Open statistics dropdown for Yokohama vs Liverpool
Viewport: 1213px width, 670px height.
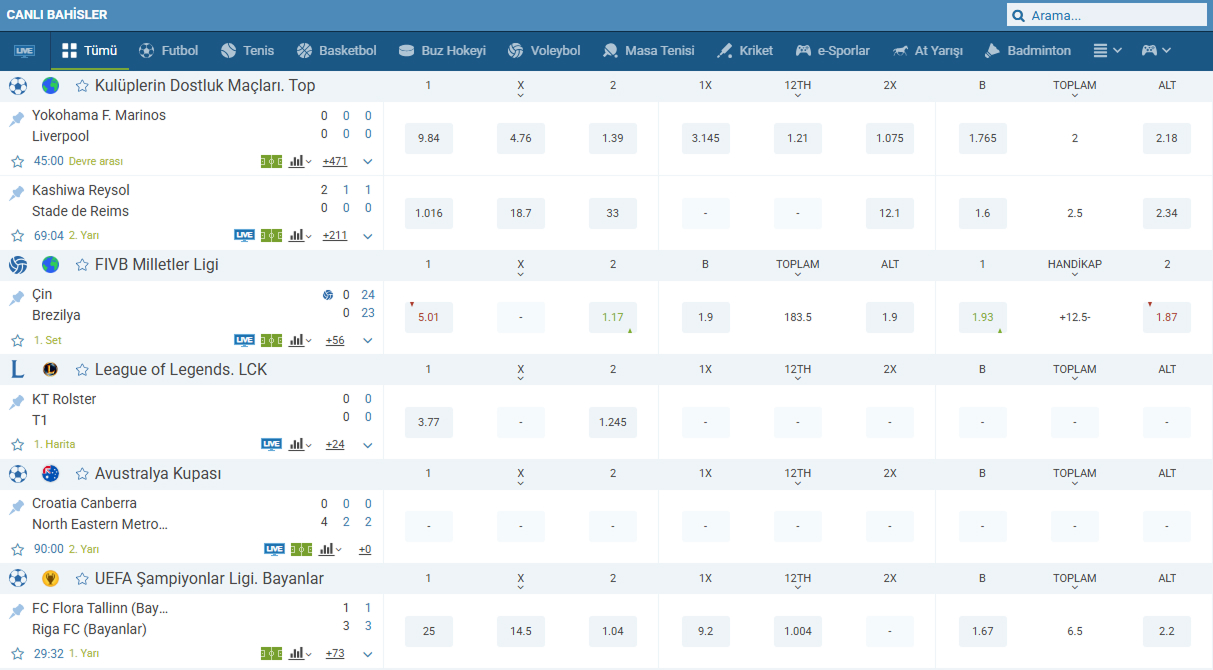[300, 161]
